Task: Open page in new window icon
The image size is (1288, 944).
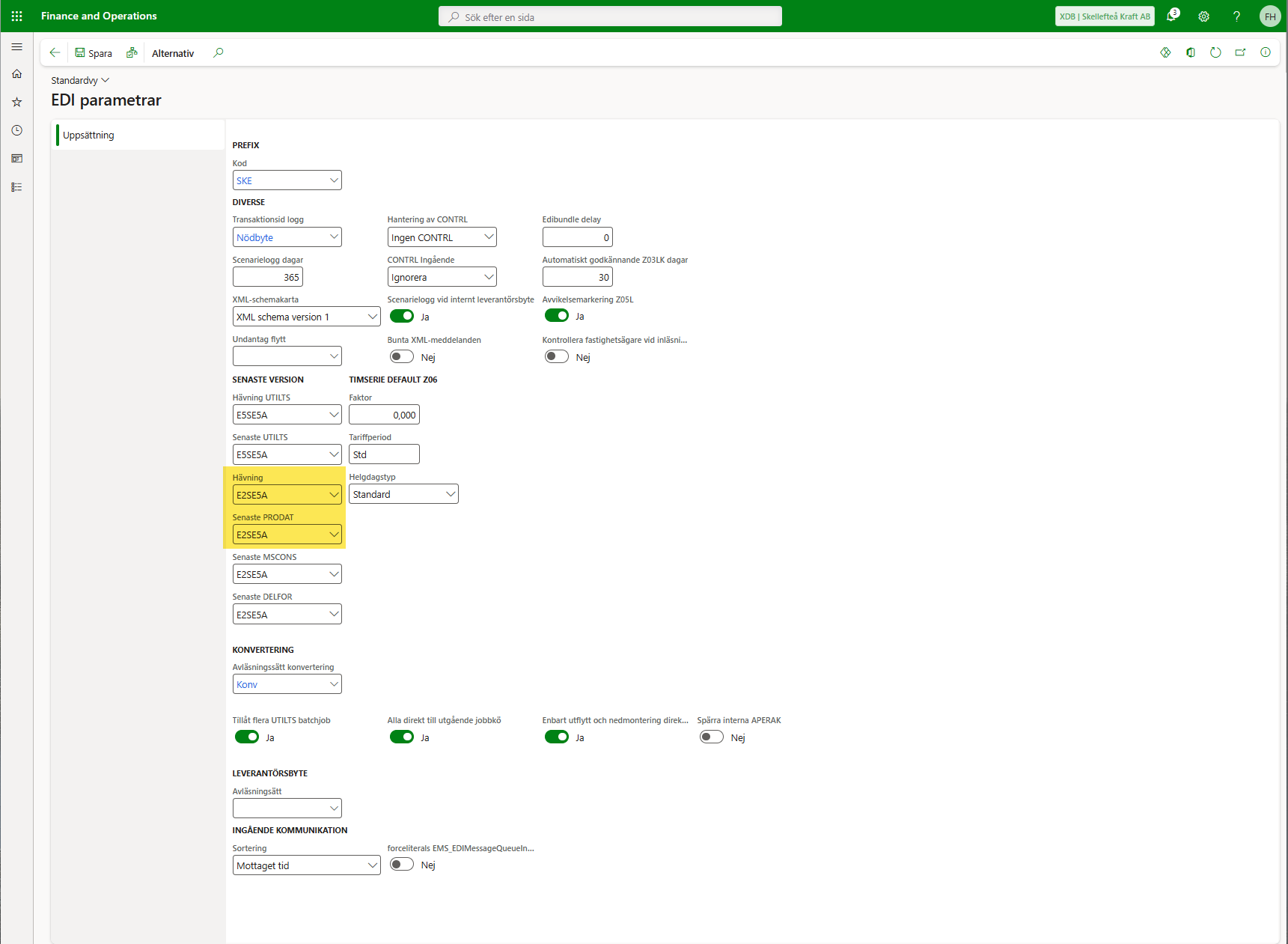Action: click(x=1240, y=52)
